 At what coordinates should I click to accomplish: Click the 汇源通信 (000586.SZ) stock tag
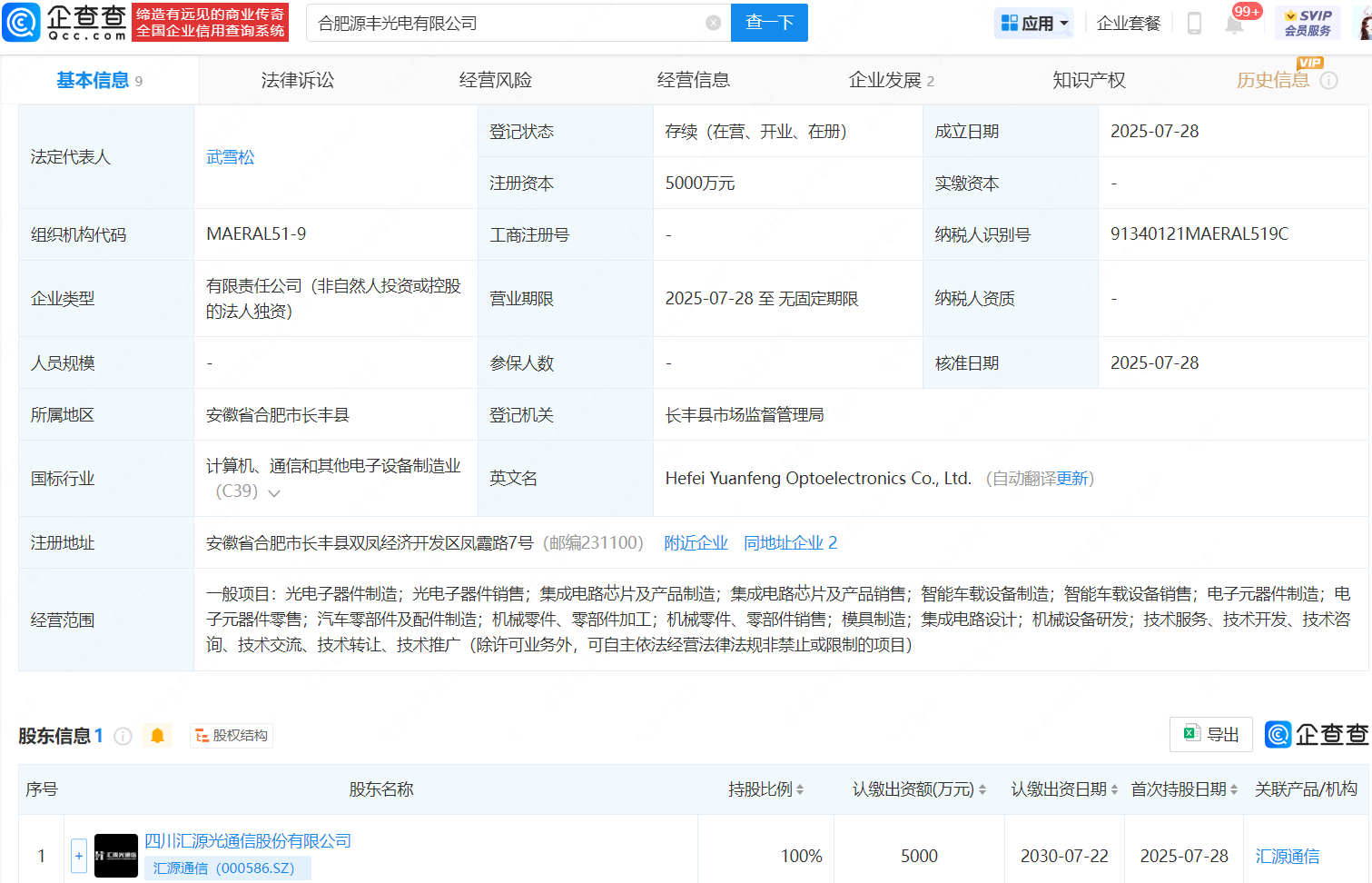coord(228,868)
